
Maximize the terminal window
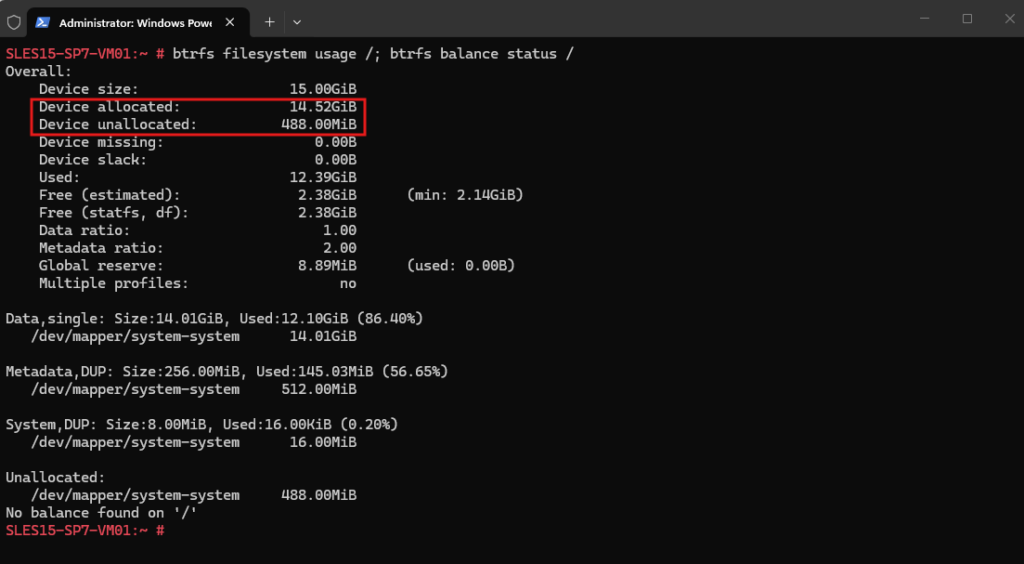pos(967,19)
